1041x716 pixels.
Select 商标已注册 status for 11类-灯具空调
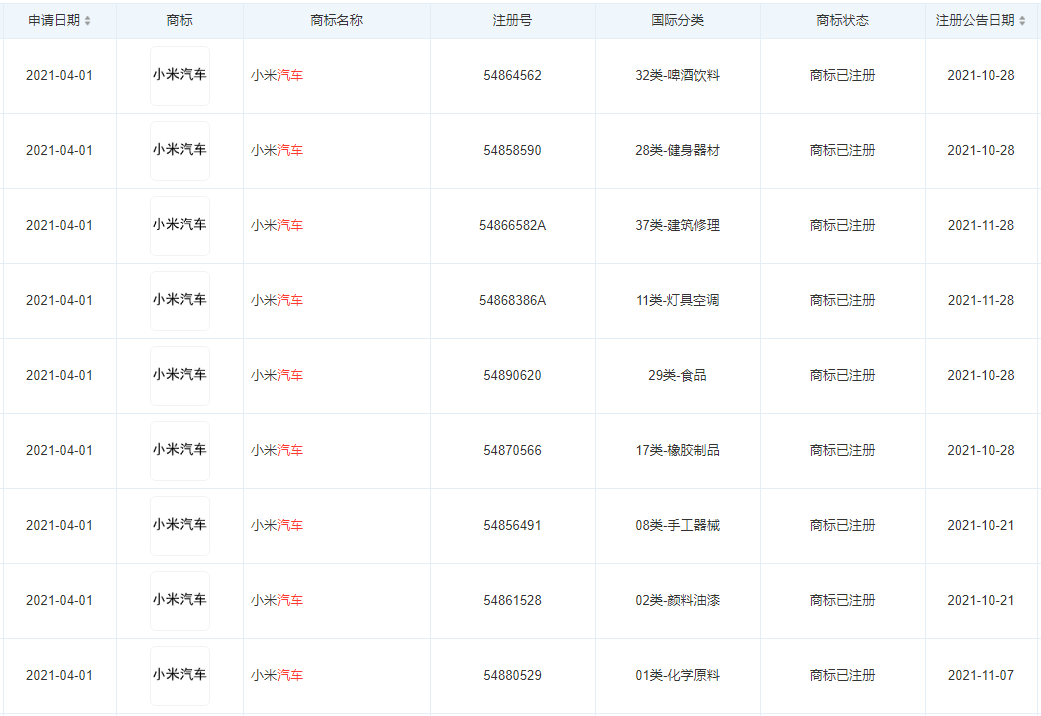[x=842, y=301]
